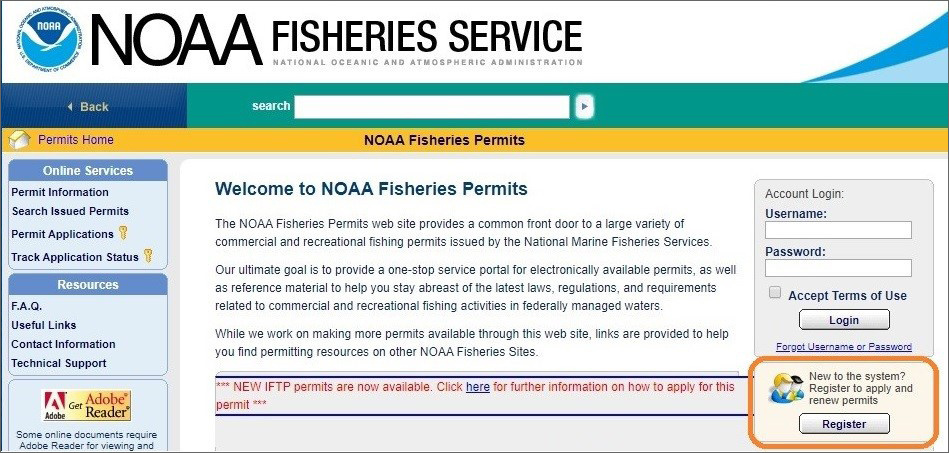The height and width of the screenshot is (453, 949).
Task: Check the Accept Terms of Use checkbox
Action: [x=775, y=293]
